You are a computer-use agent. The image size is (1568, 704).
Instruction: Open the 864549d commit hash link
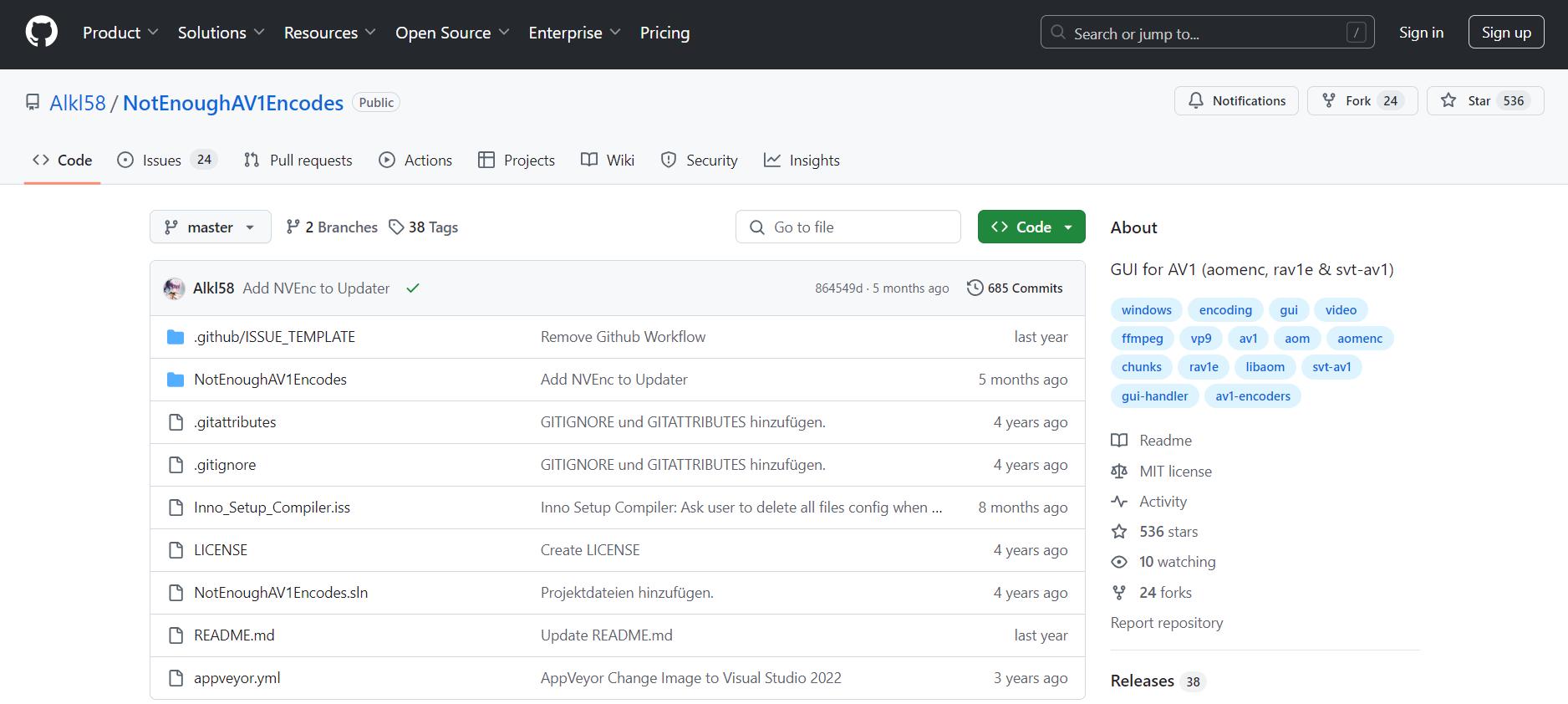point(838,288)
